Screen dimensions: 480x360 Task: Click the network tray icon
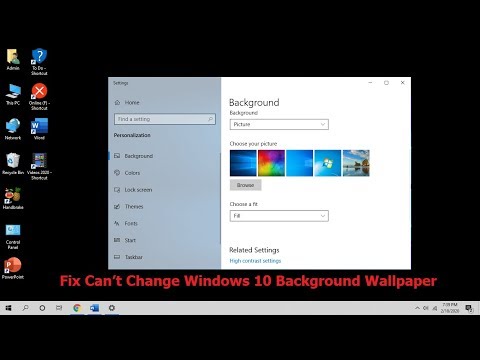[x=435, y=308]
